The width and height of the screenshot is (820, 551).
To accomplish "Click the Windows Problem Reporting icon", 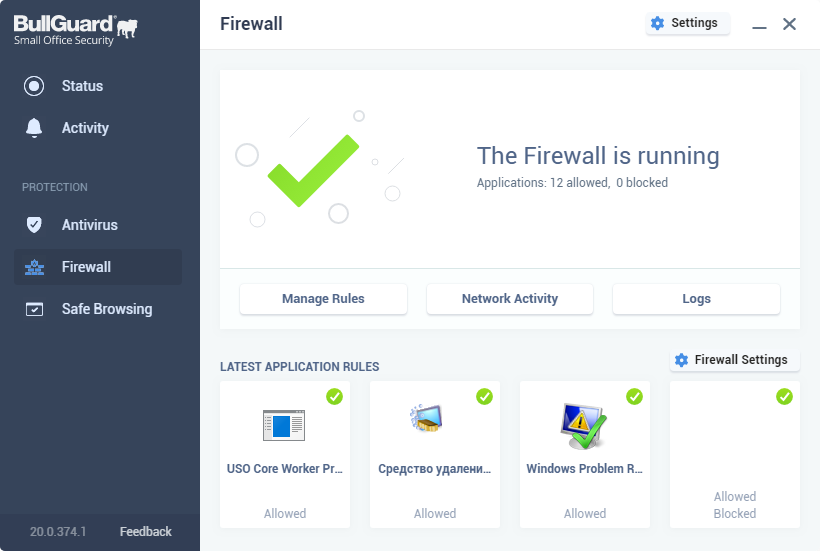I will pos(583,425).
